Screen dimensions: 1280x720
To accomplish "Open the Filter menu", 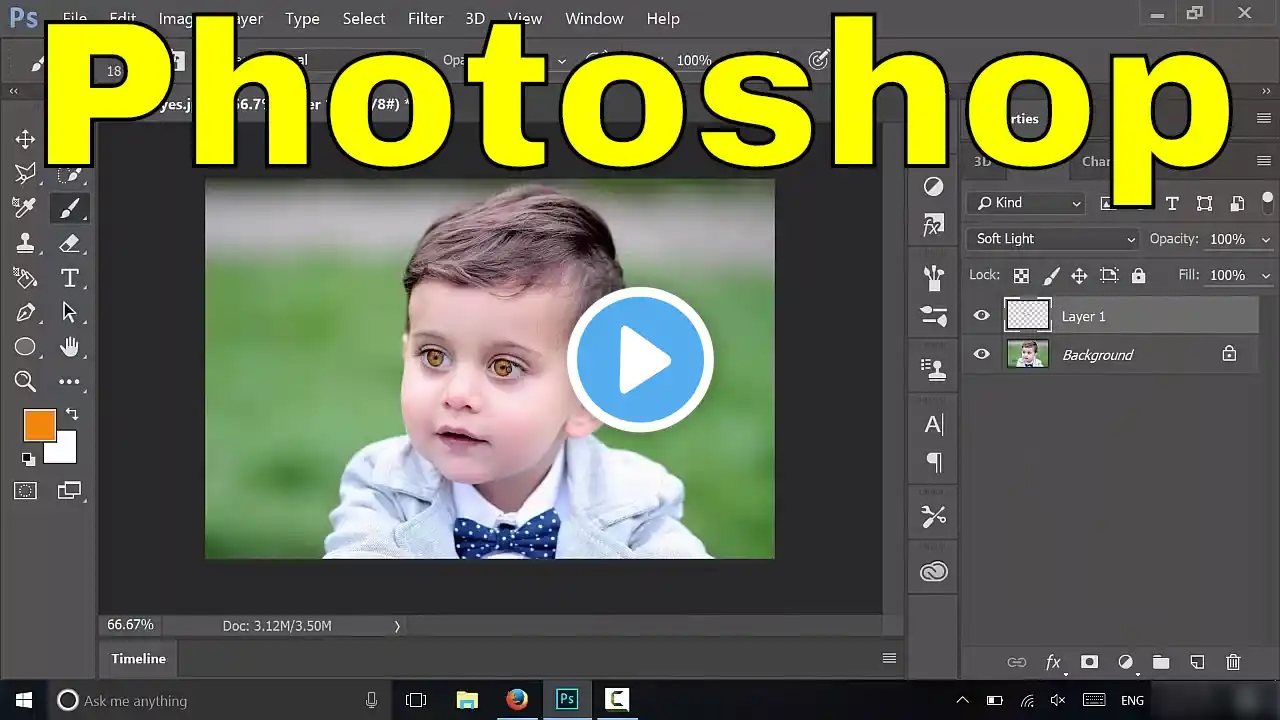I will (x=426, y=19).
